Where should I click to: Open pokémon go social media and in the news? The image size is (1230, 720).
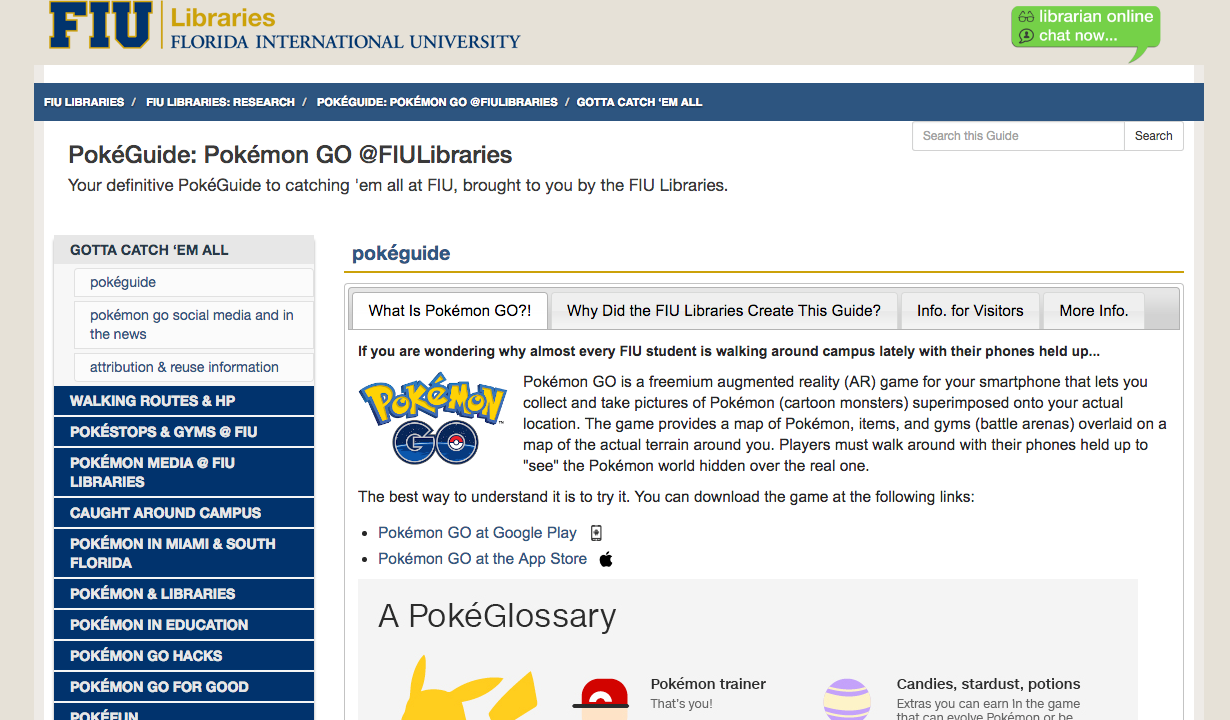[194, 325]
